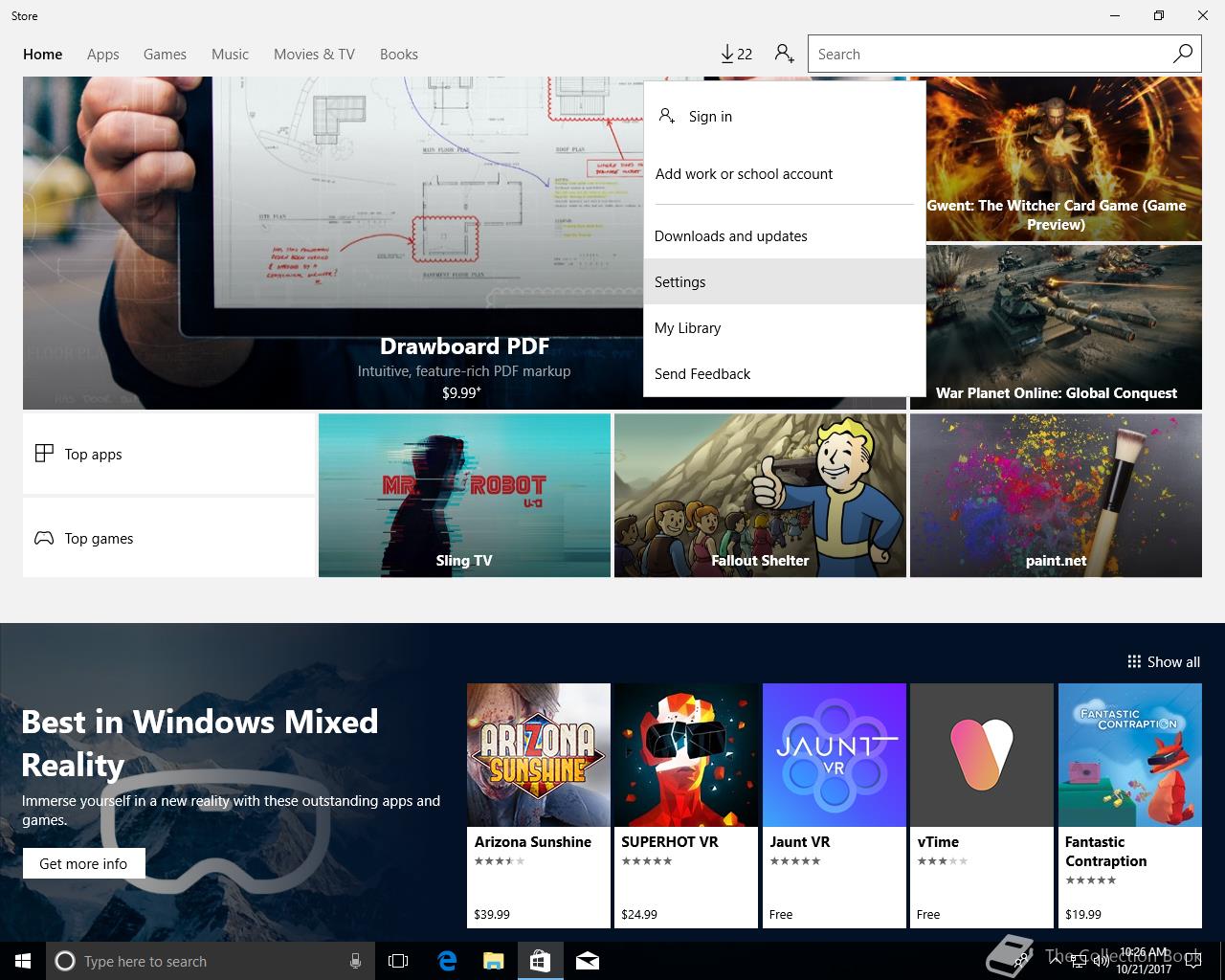Click the Top games controller icon
Viewport: 1225px width, 980px height.
(x=44, y=538)
